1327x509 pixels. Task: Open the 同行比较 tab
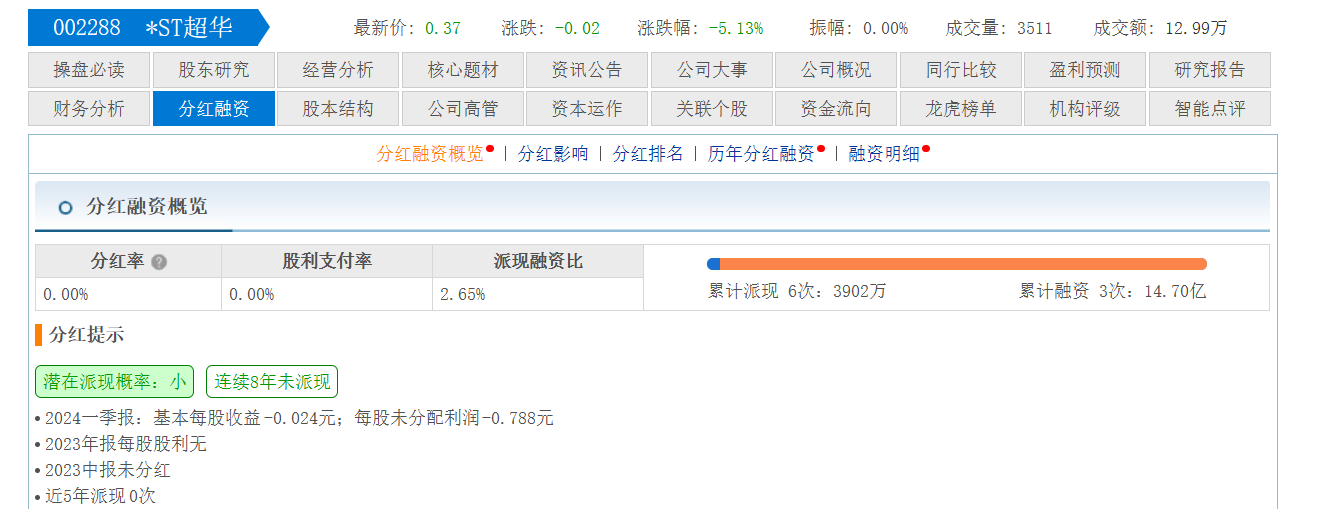[x=961, y=70]
